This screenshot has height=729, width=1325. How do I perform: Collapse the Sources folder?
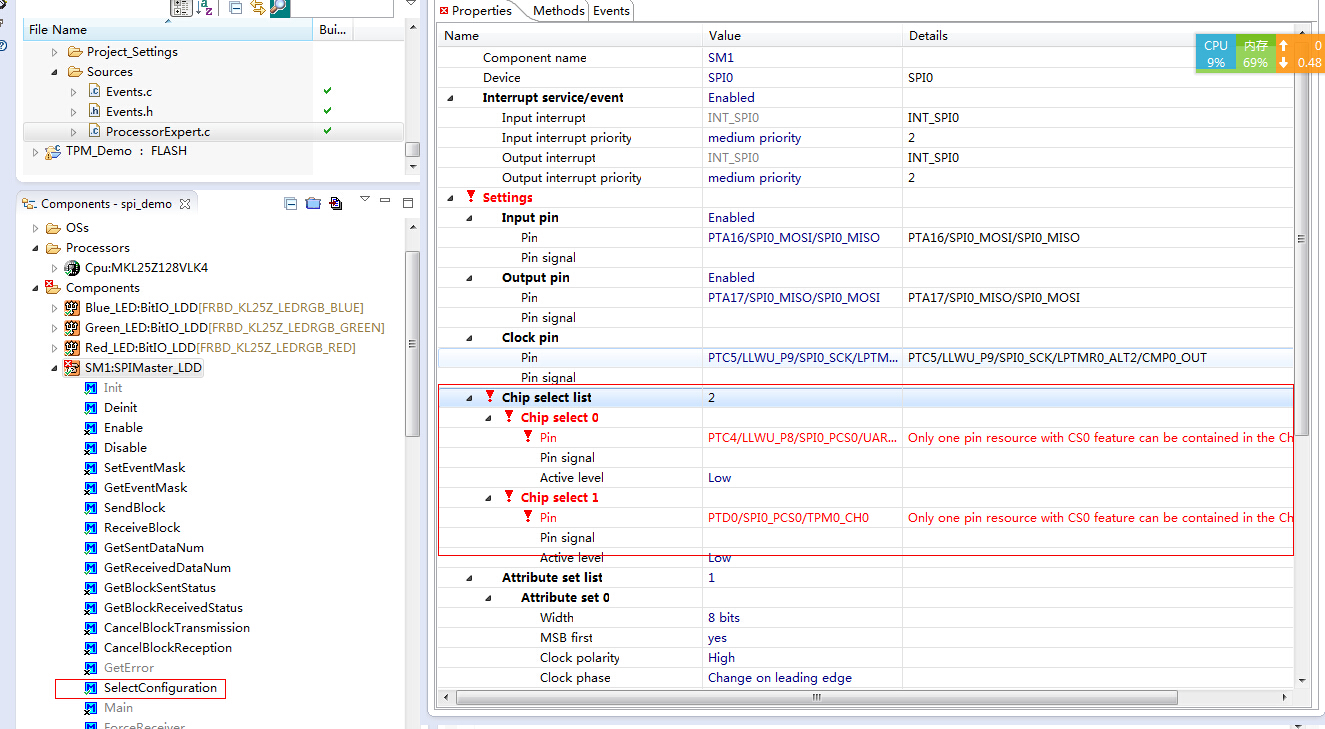point(55,72)
